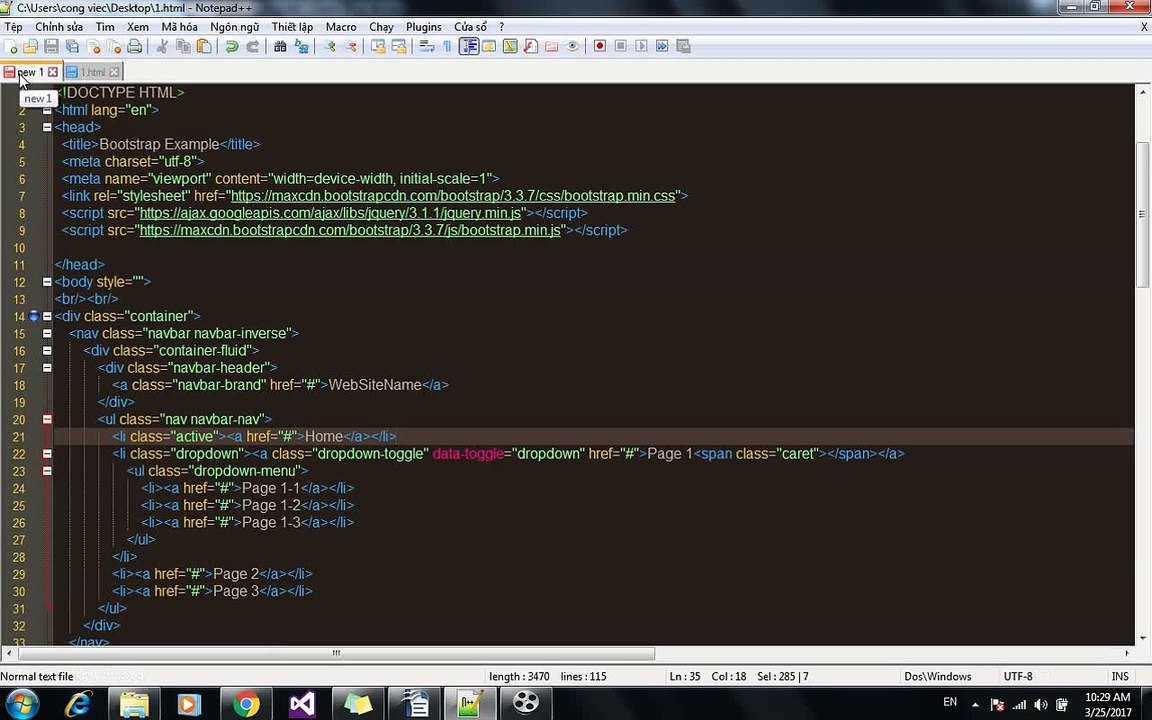Open Google Chrome from the taskbar
The width and height of the screenshot is (1152, 720).
tap(246, 704)
